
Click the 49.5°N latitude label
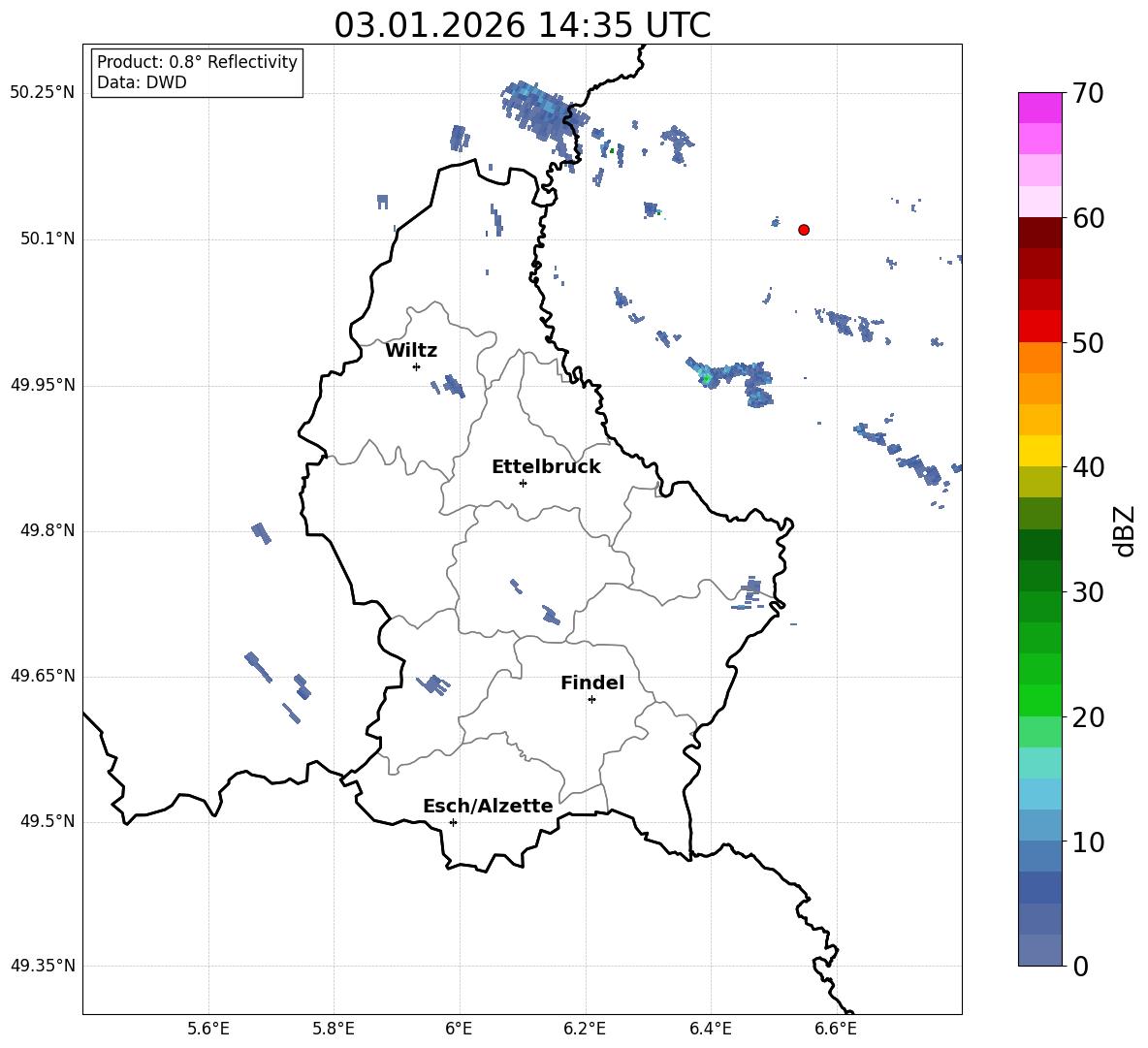[48, 821]
